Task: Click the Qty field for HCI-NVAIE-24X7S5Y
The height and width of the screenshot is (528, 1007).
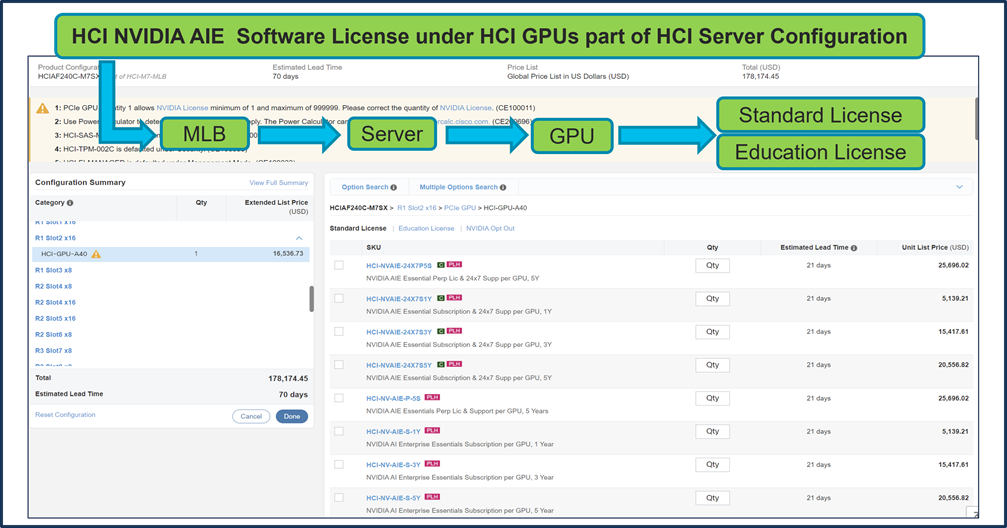Action: (x=712, y=365)
